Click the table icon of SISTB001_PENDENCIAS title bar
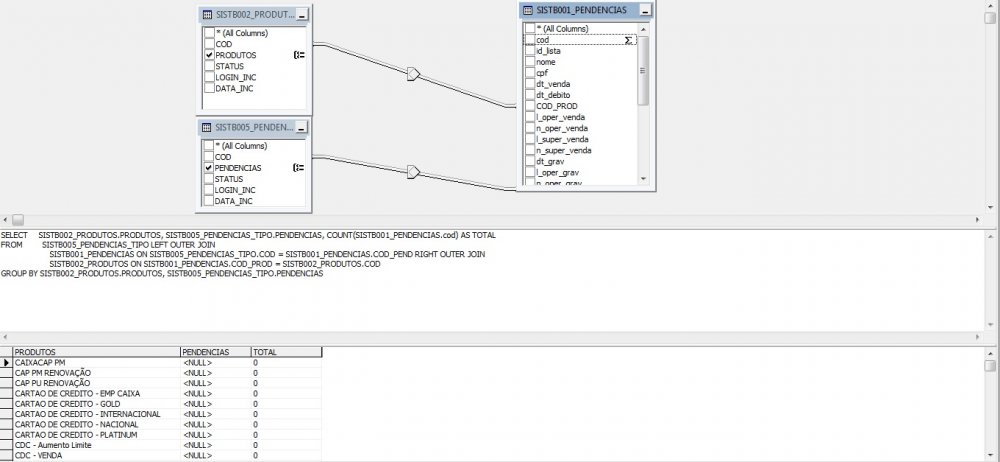The height and width of the screenshot is (462, 1000). (528, 9)
